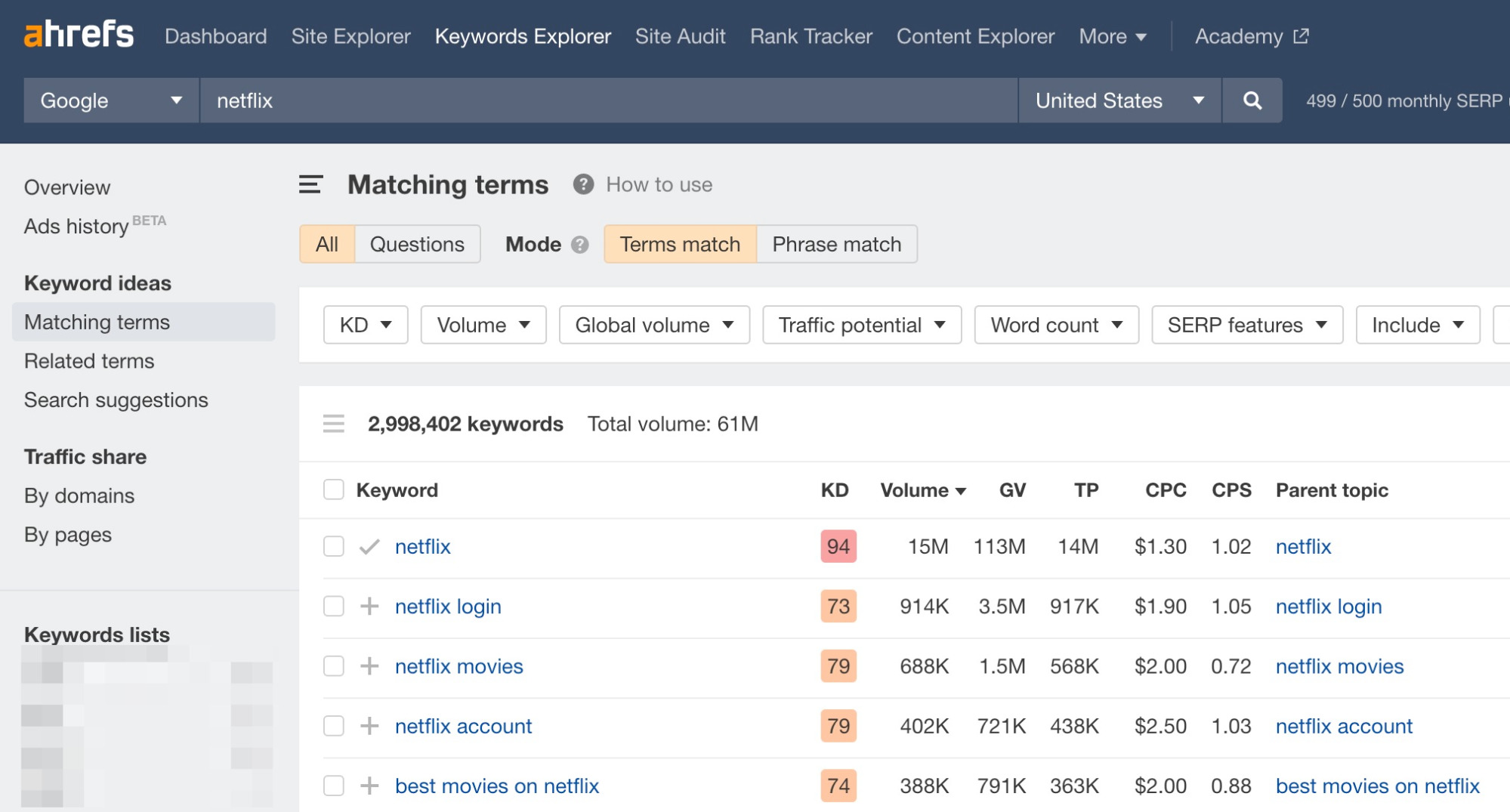This screenshot has width=1510, height=812.
Task: Open the How to use help icon
Action: [x=582, y=184]
